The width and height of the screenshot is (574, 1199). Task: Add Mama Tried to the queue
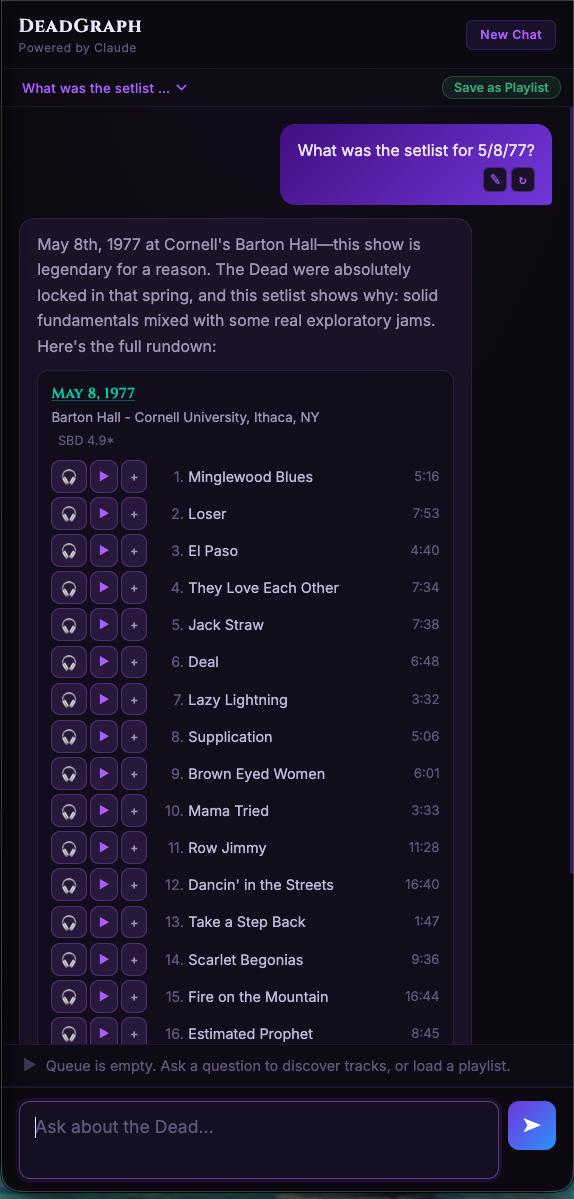[x=134, y=811]
